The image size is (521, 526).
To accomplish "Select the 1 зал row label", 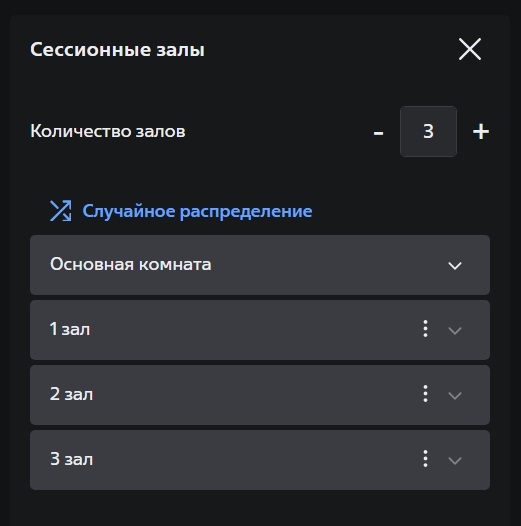I will point(70,329).
